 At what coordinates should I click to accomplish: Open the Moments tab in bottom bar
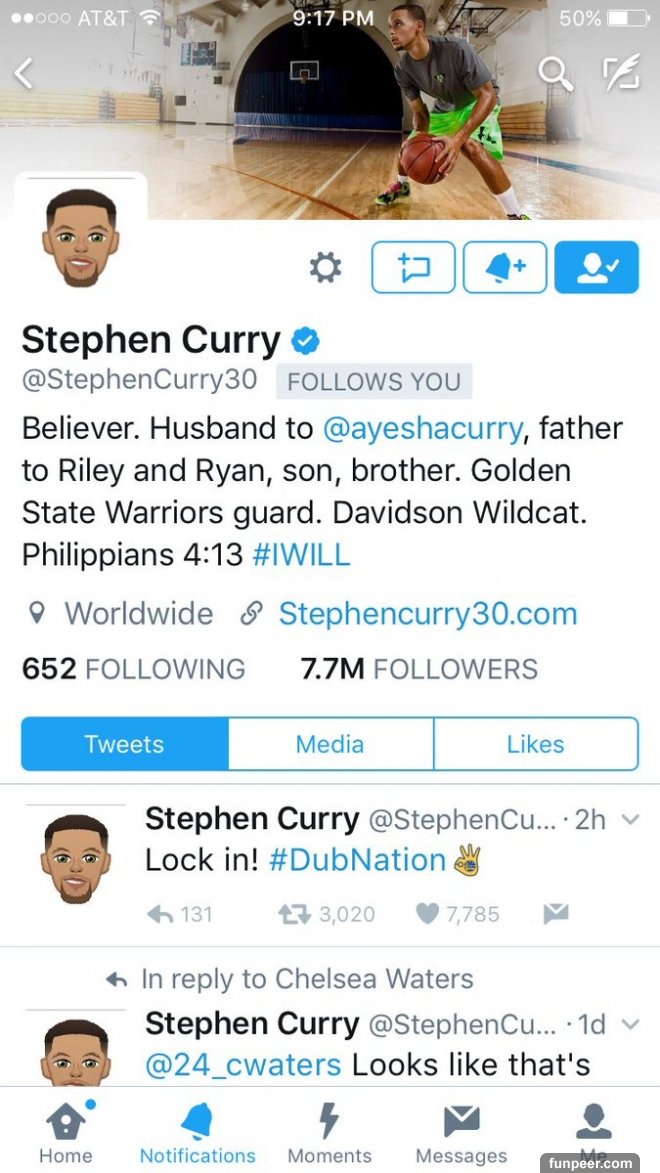coord(329,1133)
